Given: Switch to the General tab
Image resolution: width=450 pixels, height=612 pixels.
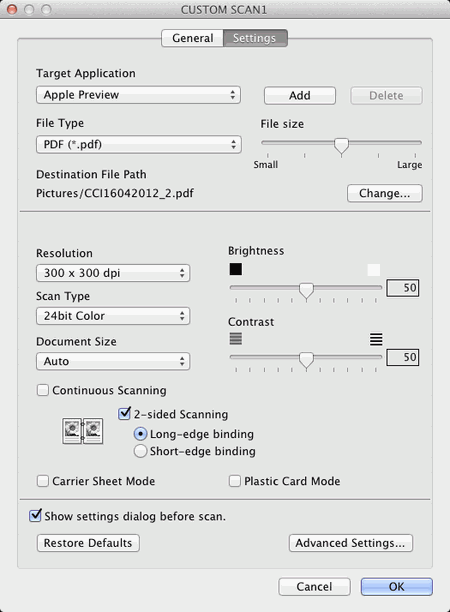Looking at the screenshot, I should (192, 38).
